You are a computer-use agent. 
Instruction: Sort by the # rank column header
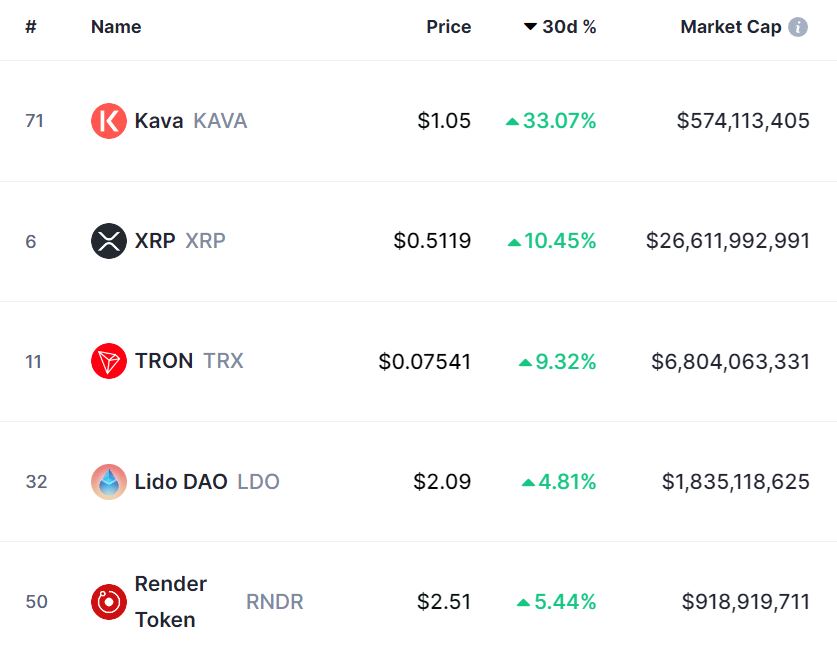pyautogui.click(x=31, y=27)
